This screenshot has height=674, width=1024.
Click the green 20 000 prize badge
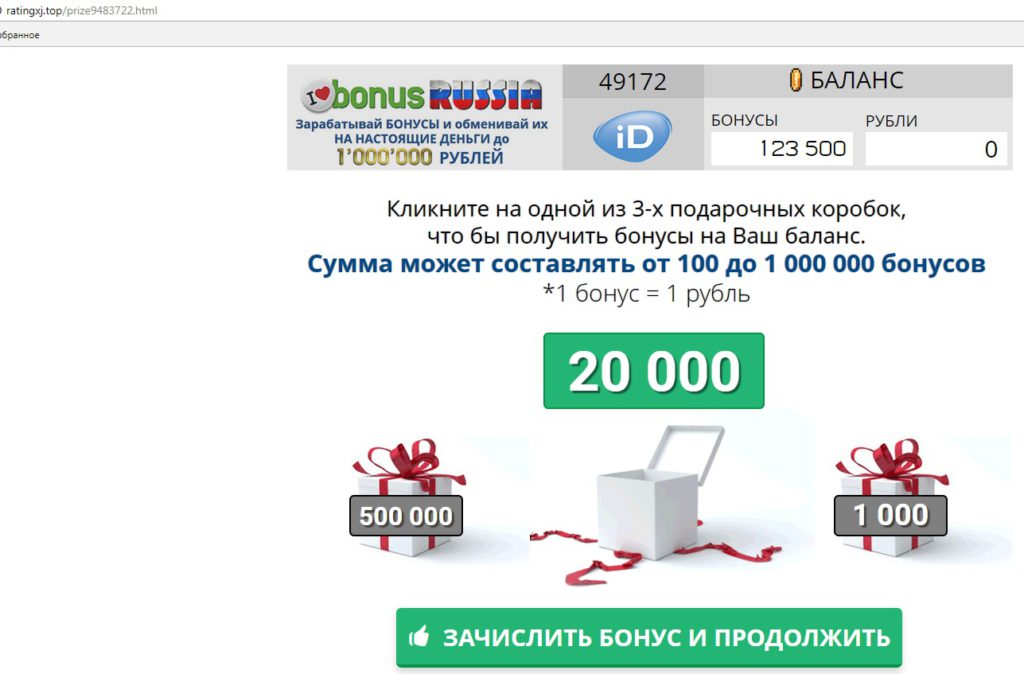pyautogui.click(x=654, y=371)
